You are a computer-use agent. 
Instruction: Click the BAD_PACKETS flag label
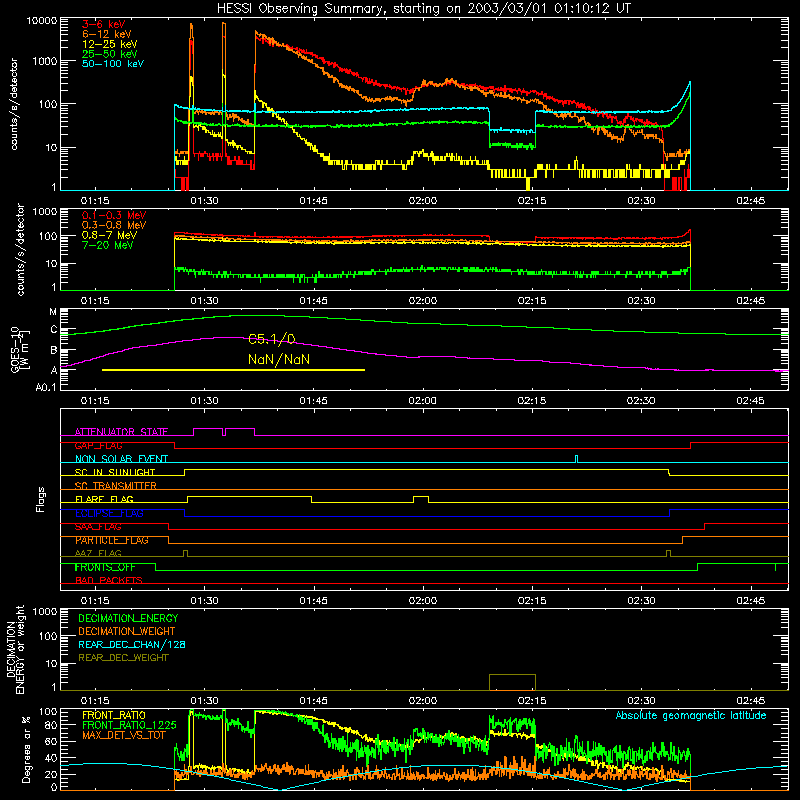pyautogui.click(x=109, y=580)
